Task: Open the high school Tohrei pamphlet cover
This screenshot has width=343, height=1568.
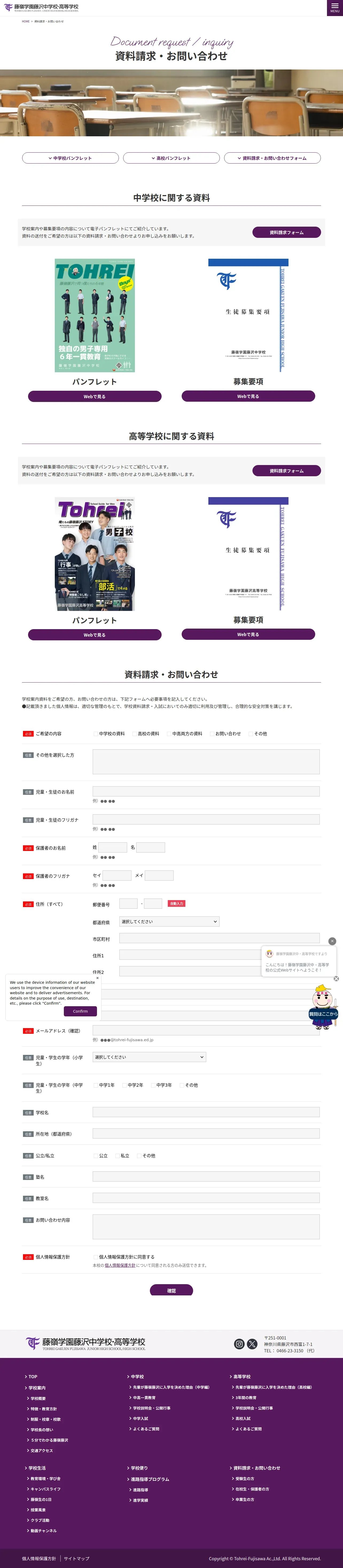Action: click(95, 554)
